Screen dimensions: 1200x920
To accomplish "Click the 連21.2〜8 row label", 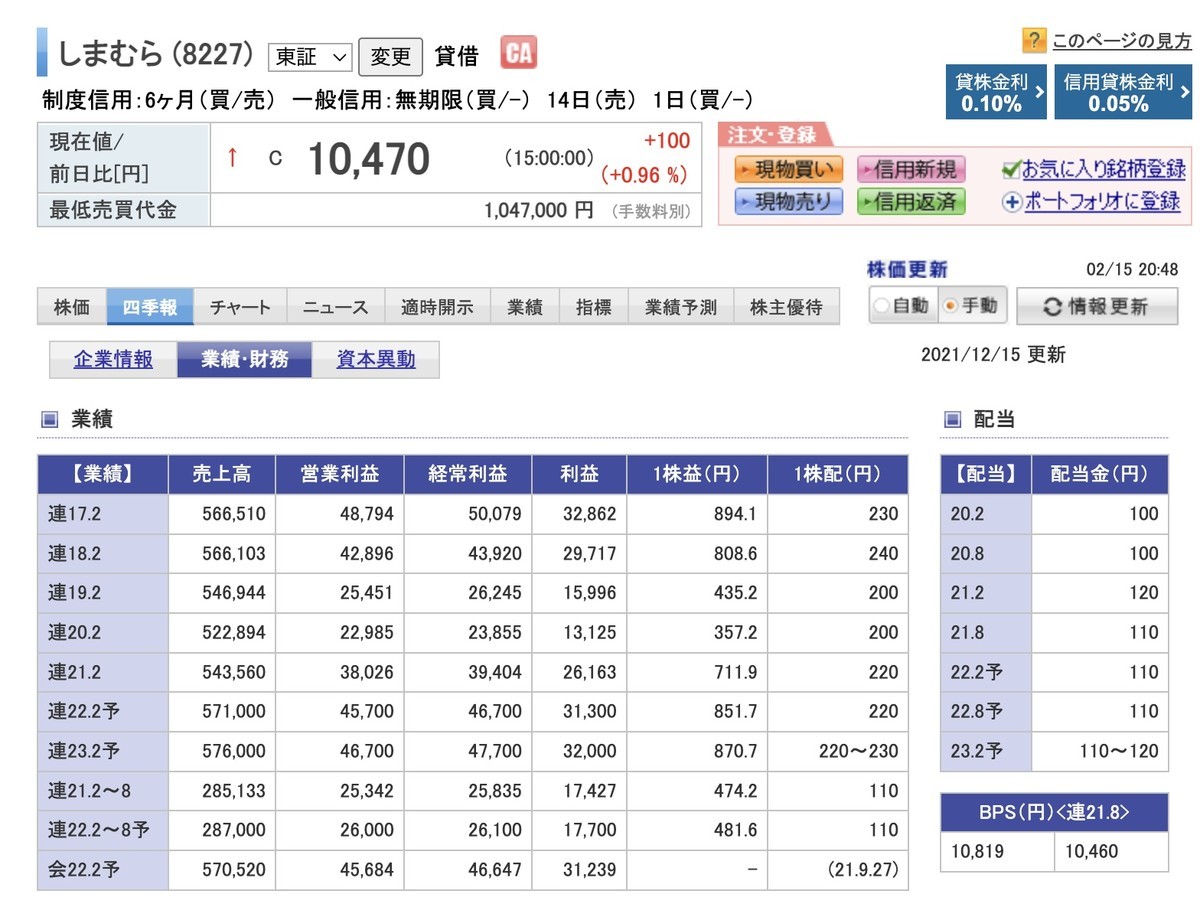I will (102, 790).
